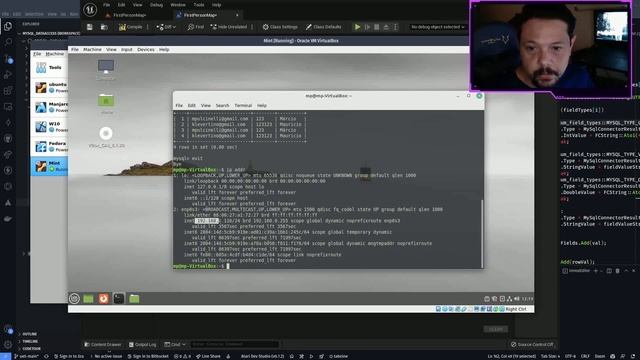Screen dimensions: 640x360
Task: Click the Mint panel volume icon
Action: coord(517,299)
